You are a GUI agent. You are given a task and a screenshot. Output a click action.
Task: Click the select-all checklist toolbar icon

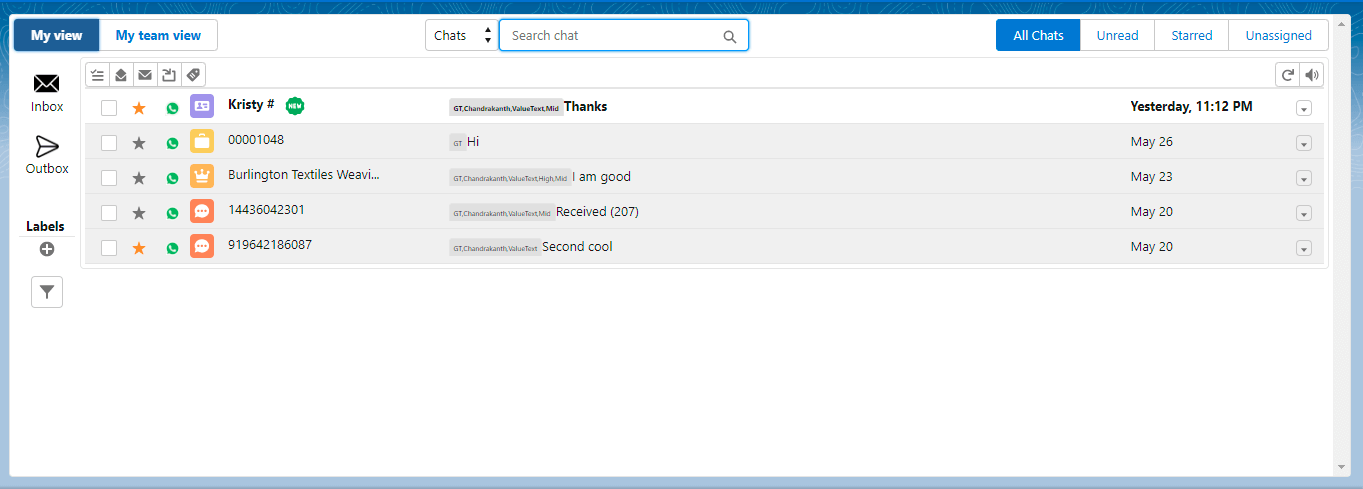click(x=97, y=75)
